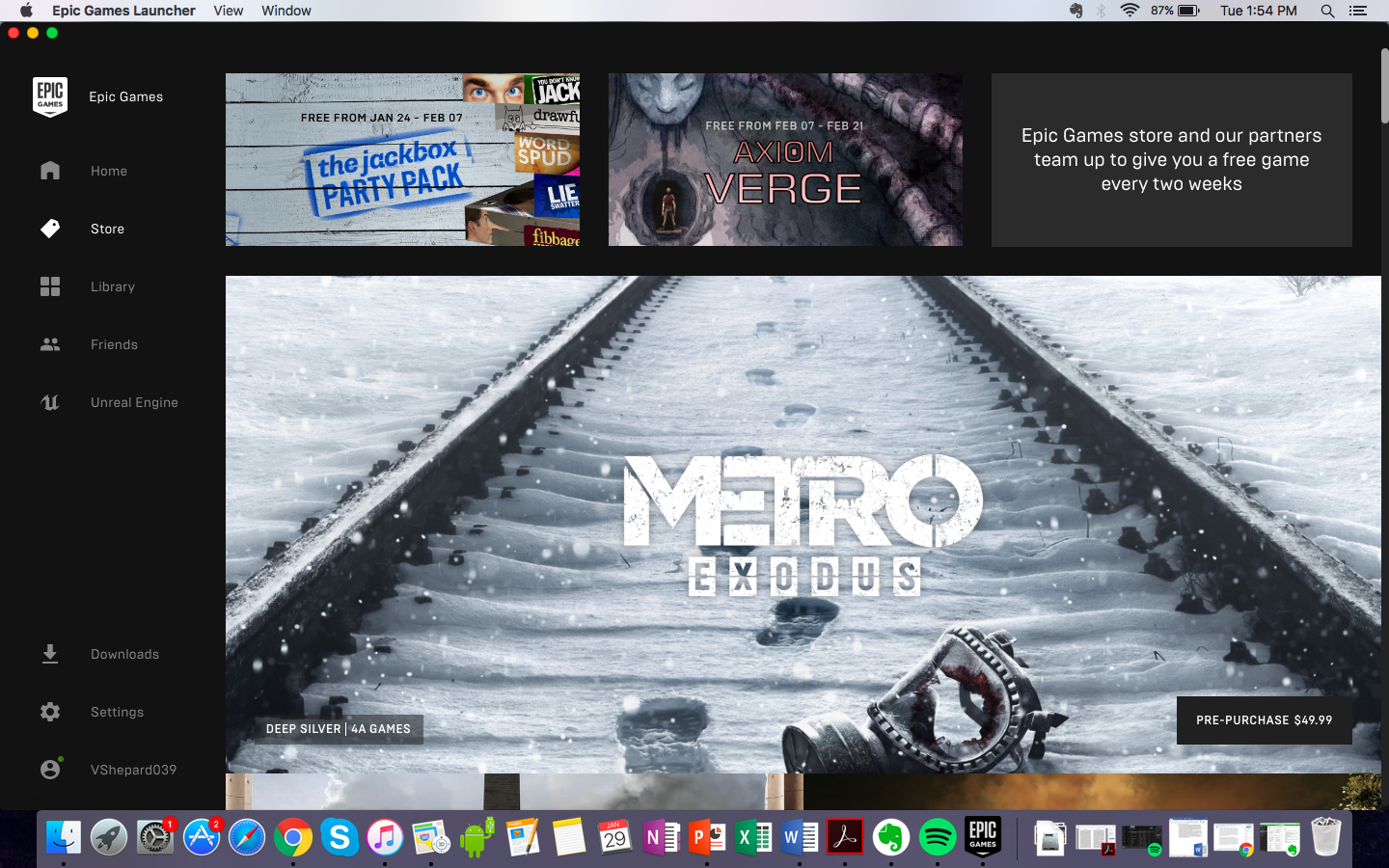Select the Store tag icon
The height and width of the screenshot is (868, 1389).
tap(50, 229)
